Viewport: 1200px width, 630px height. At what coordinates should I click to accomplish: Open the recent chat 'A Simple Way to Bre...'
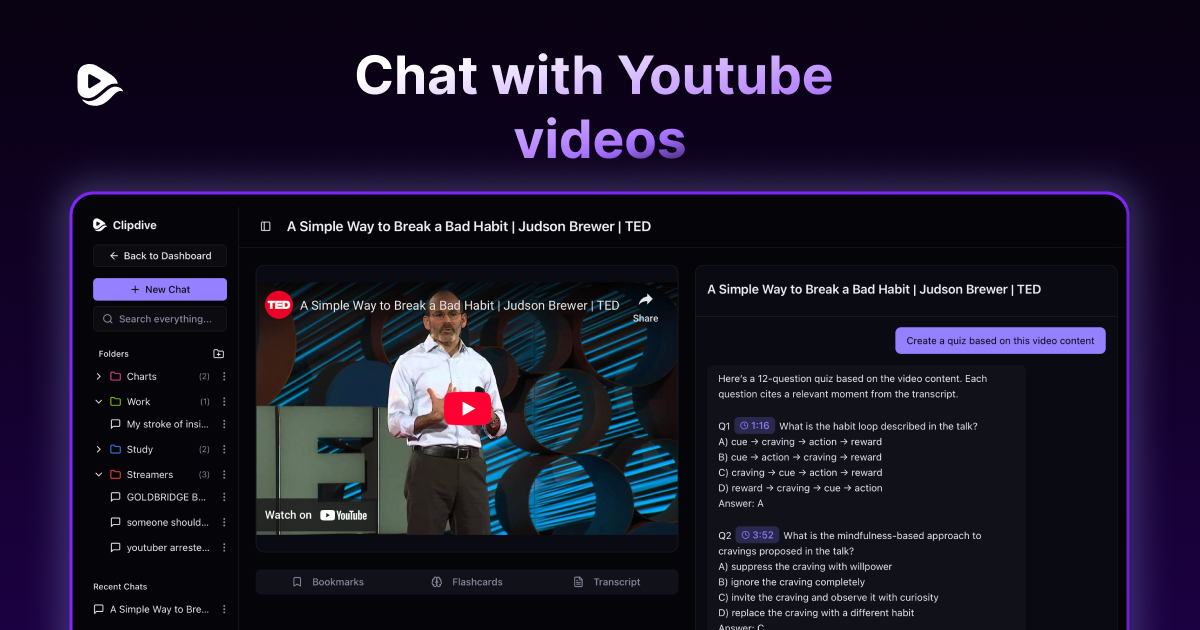152,609
